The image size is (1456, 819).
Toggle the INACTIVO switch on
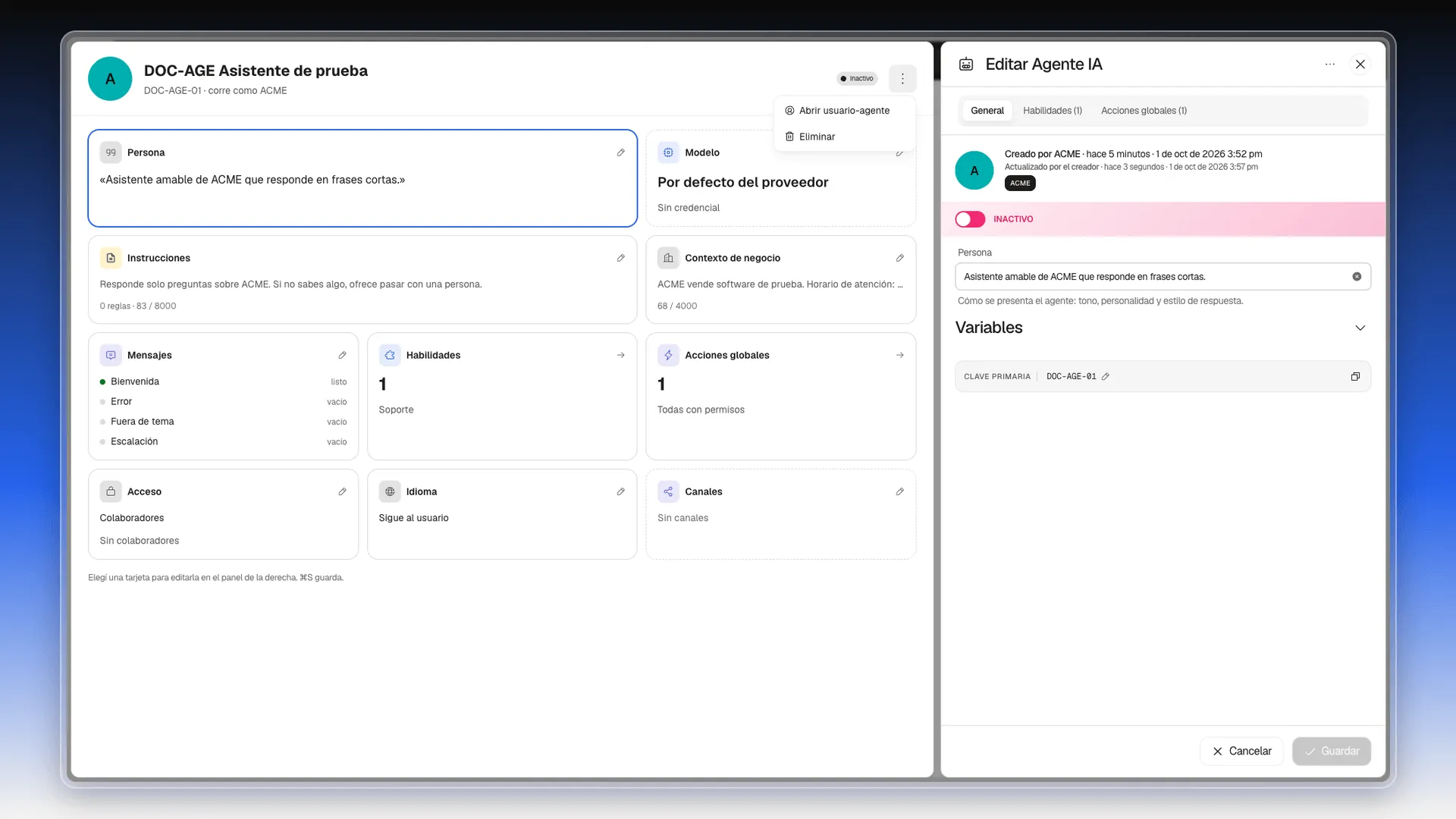pyautogui.click(x=970, y=219)
